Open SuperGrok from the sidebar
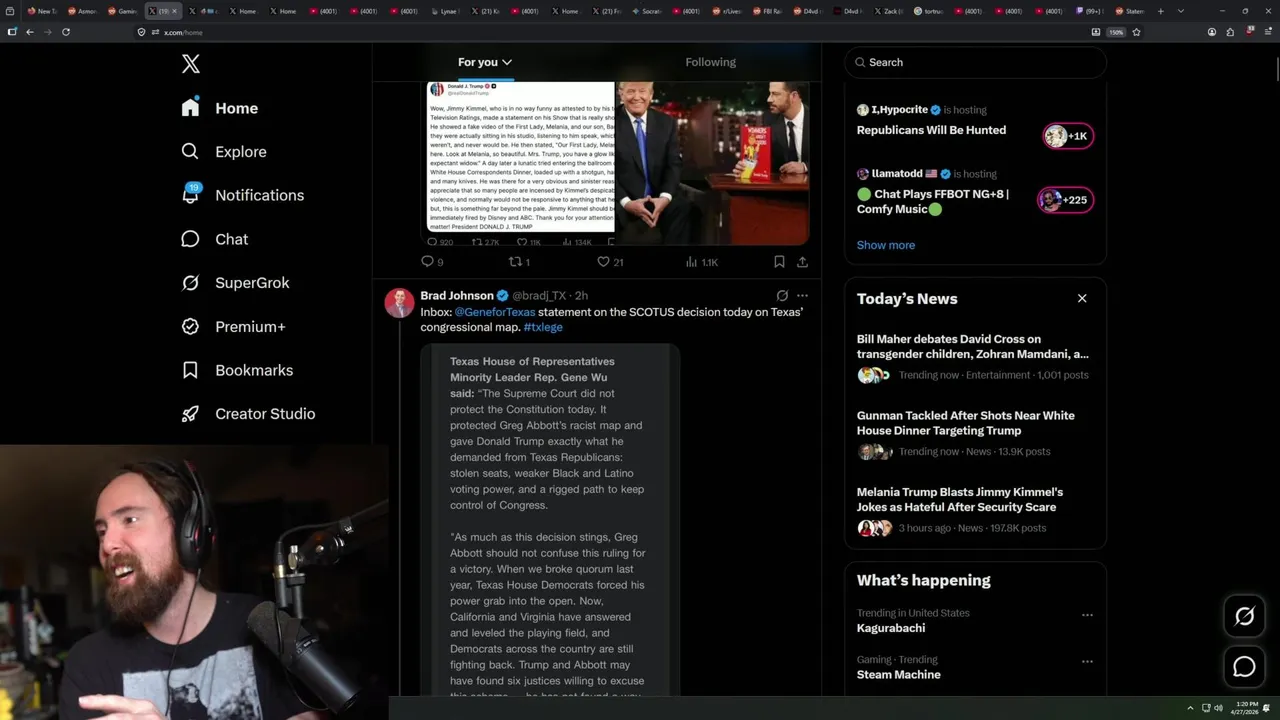Image resolution: width=1280 pixels, height=720 pixels. [235, 283]
